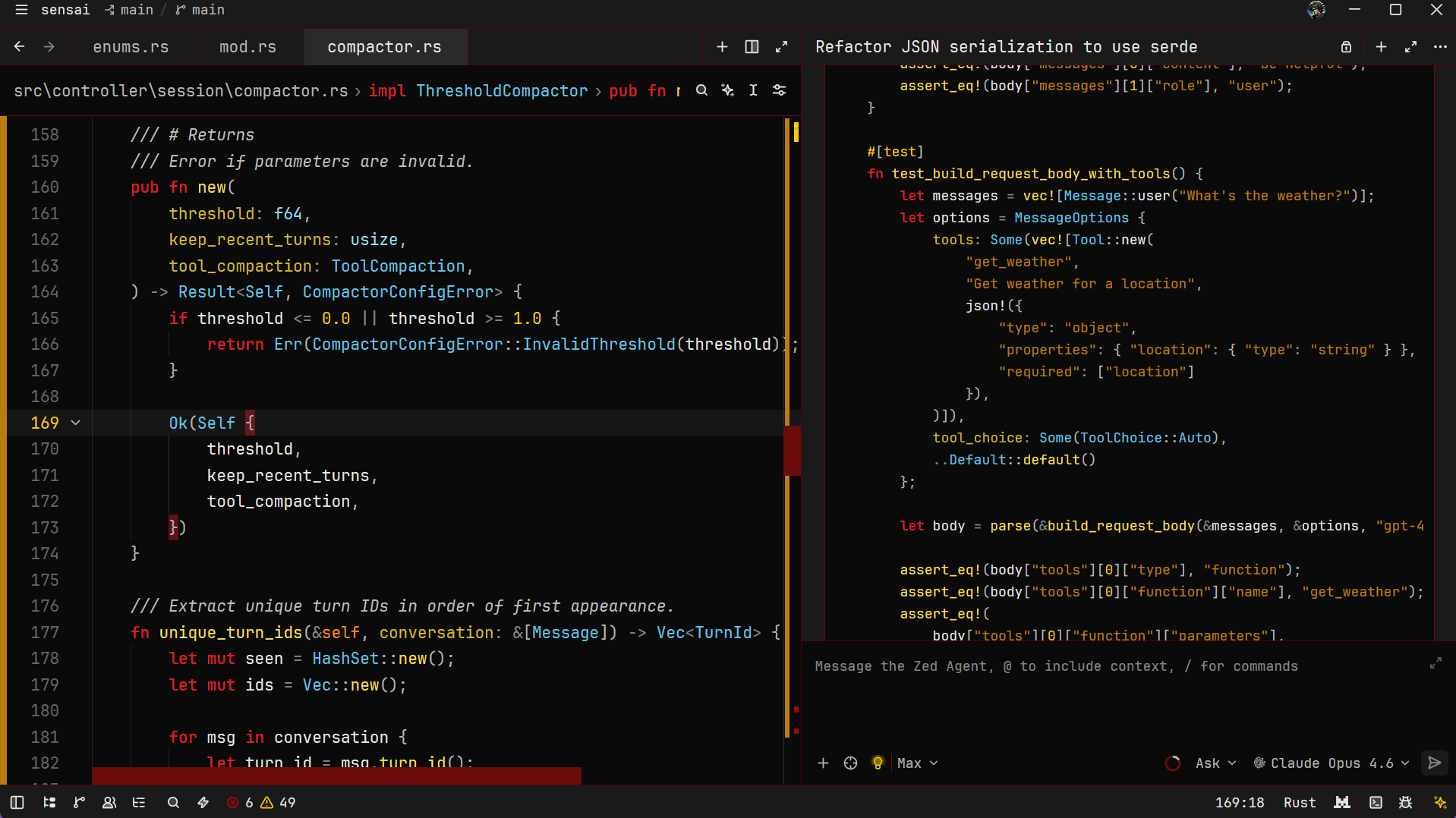The image size is (1456, 818).
Task: Open the Max mode dropdown
Action: [917, 763]
